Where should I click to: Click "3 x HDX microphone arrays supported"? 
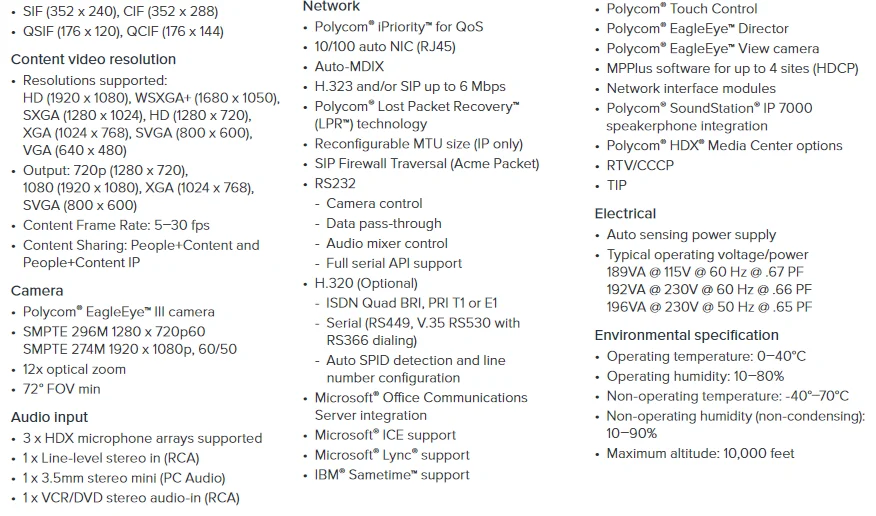pyautogui.click(x=142, y=438)
